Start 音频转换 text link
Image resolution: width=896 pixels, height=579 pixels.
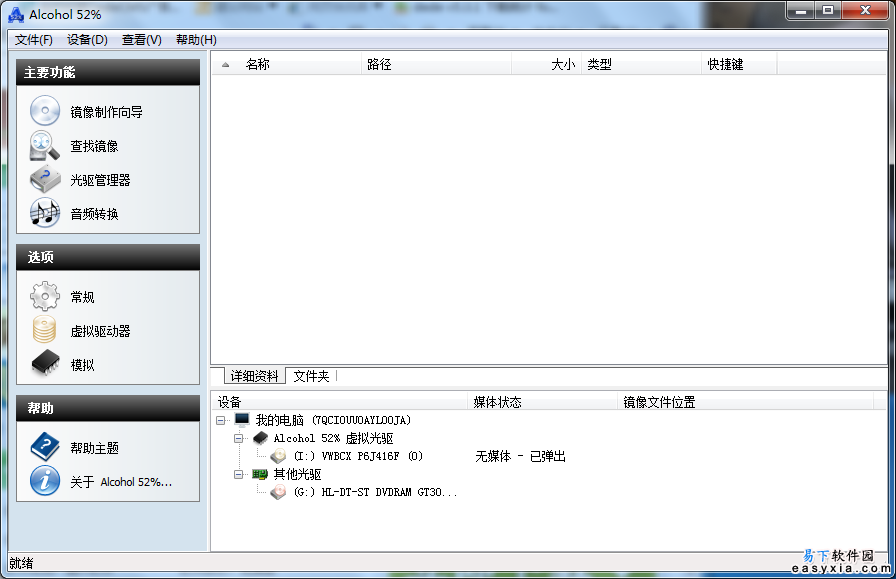point(94,214)
